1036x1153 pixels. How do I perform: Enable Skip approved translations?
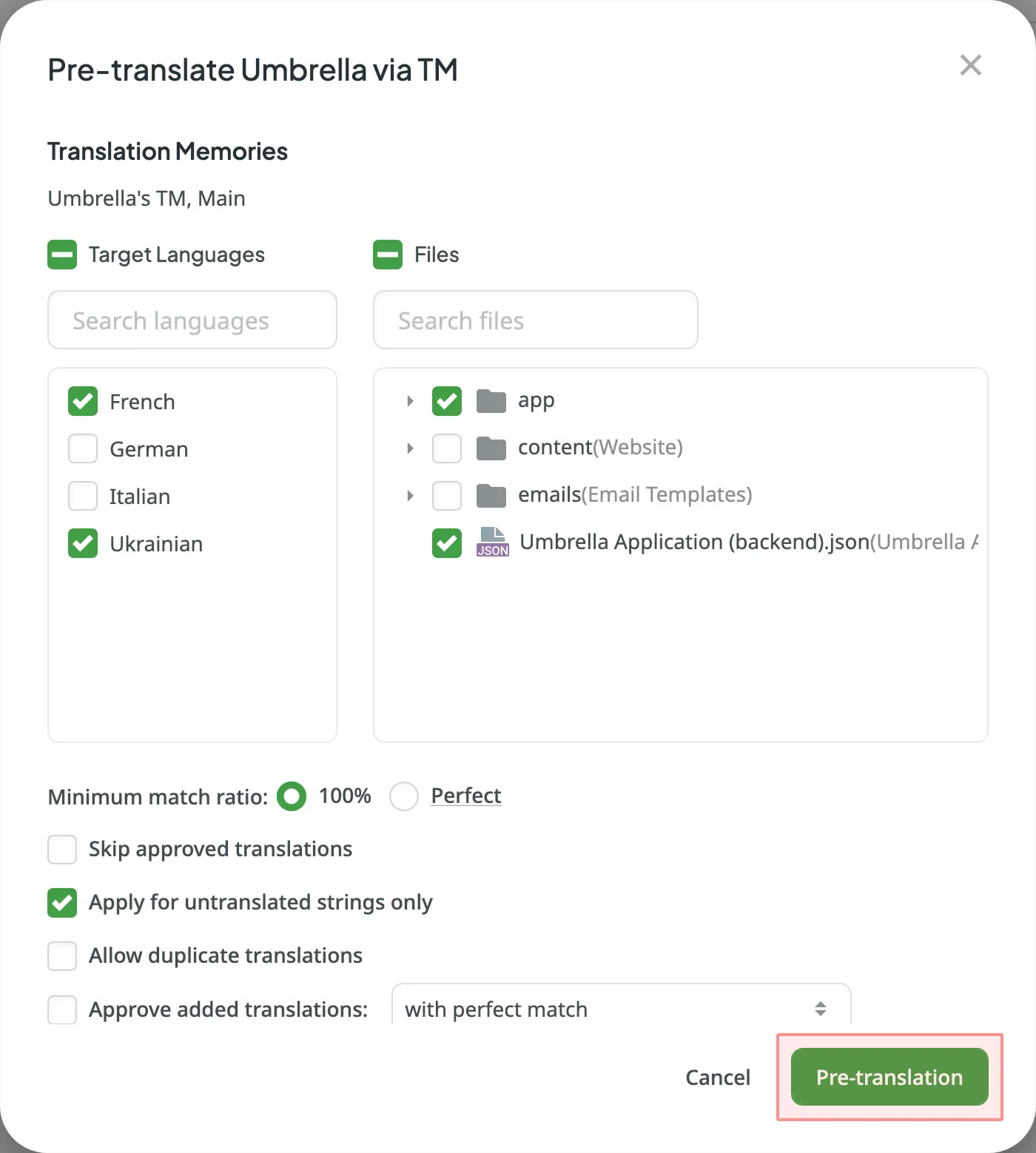[62, 850]
